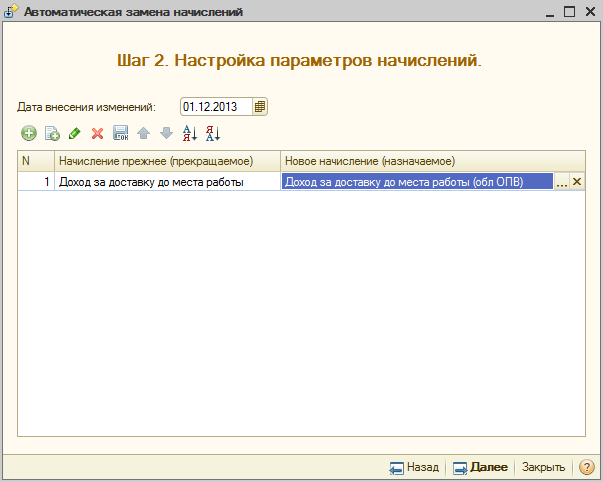The image size is (603, 482).
Task: Click the Начисление прежнее column header
Action: pos(167,160)
